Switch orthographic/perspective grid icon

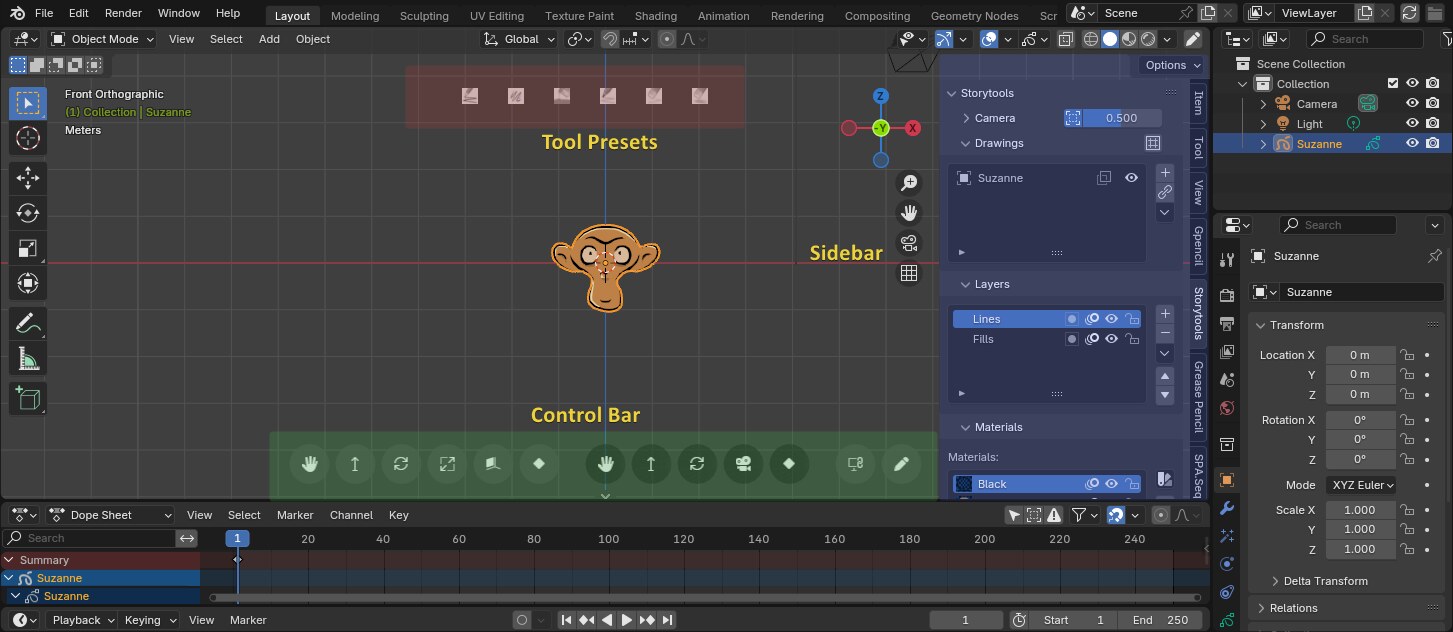[x=909, y=273]
